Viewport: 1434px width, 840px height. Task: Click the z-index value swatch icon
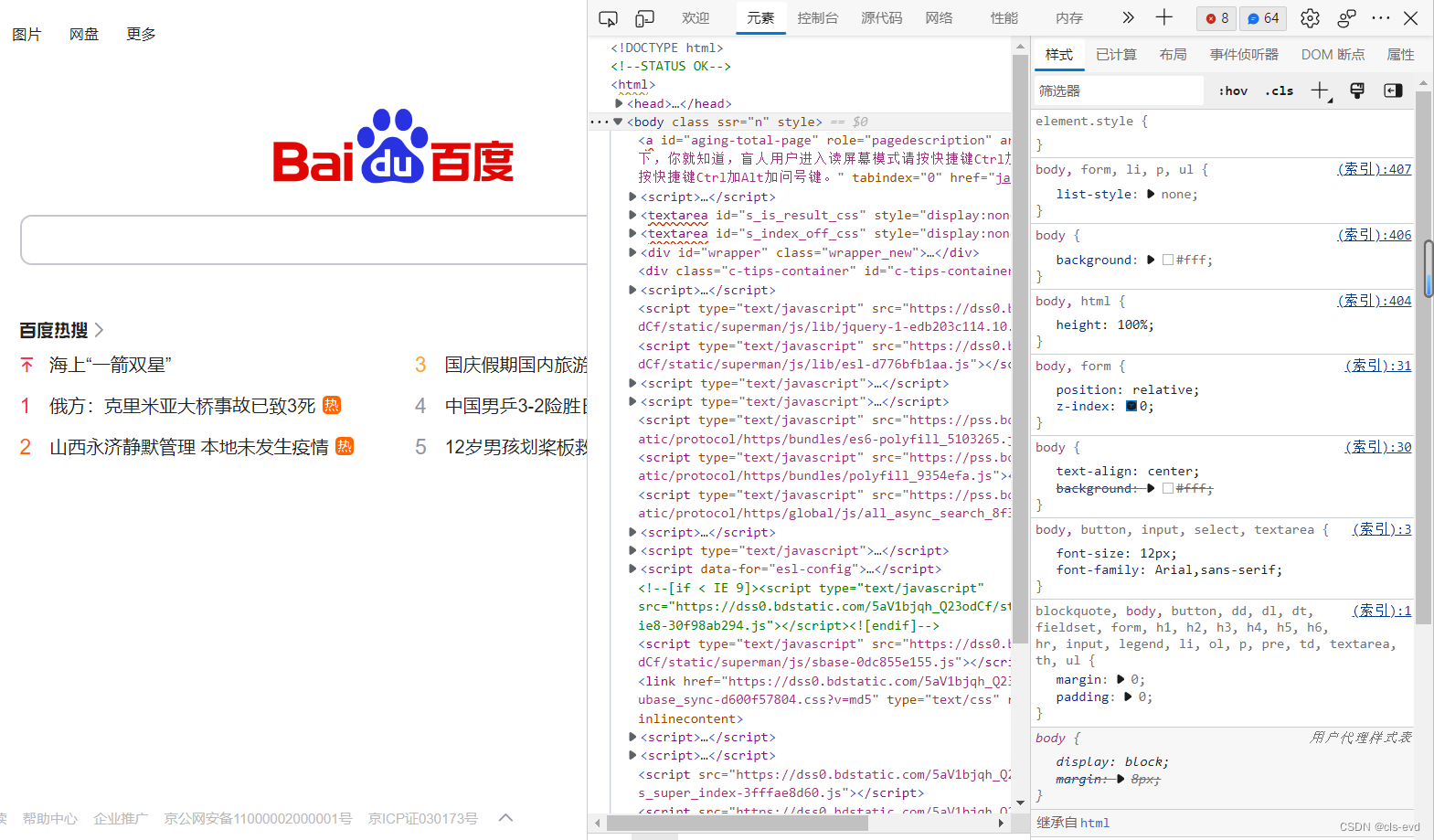click(1131, 406)
